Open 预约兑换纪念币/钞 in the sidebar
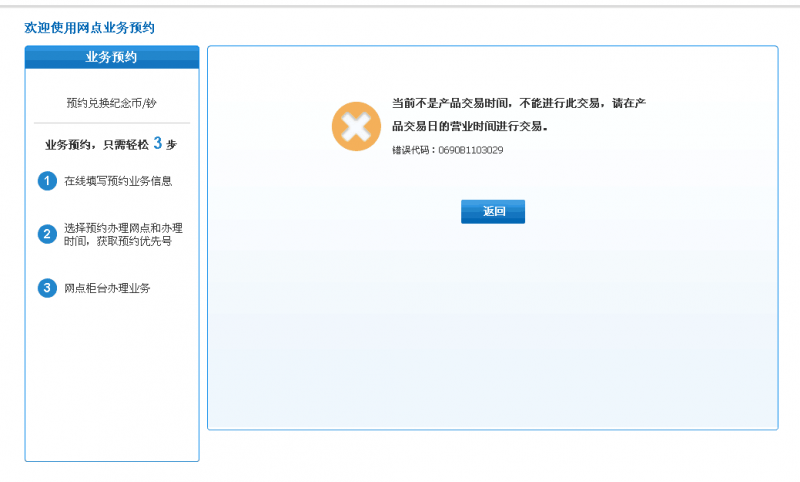This screenshot has height=482, width=800. pyautogui.click(x=111, y=103)
